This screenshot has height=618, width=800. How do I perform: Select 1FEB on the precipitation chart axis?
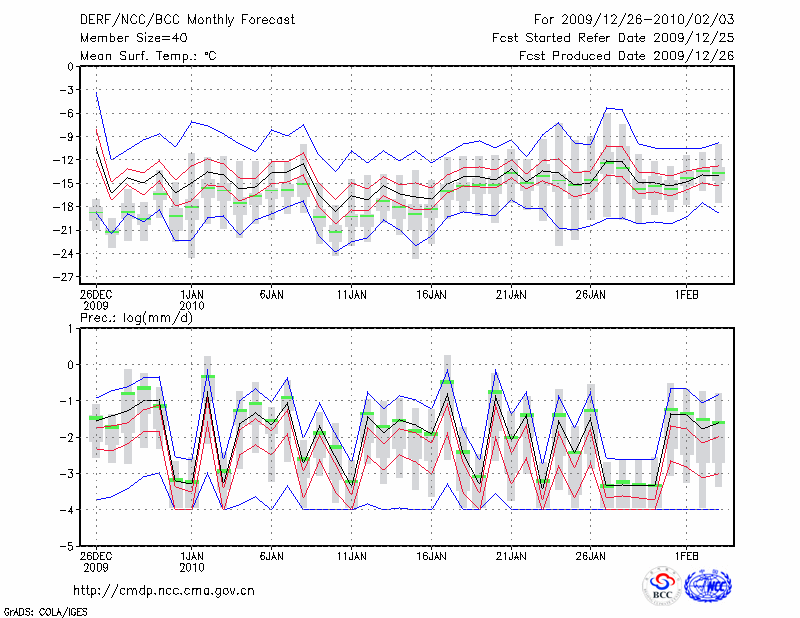[x=686, y=557]
